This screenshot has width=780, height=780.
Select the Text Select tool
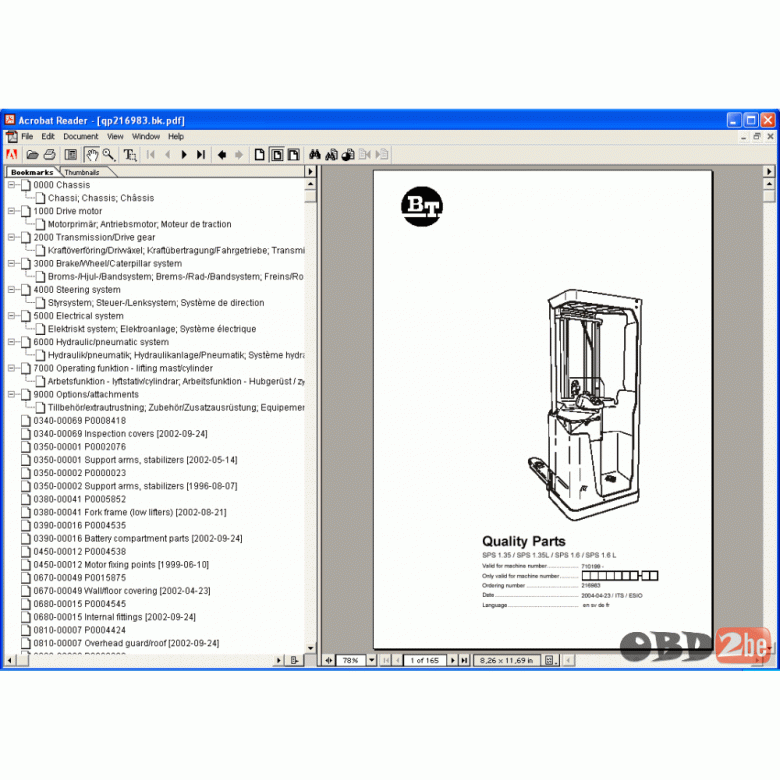click(x=130, y=155)
